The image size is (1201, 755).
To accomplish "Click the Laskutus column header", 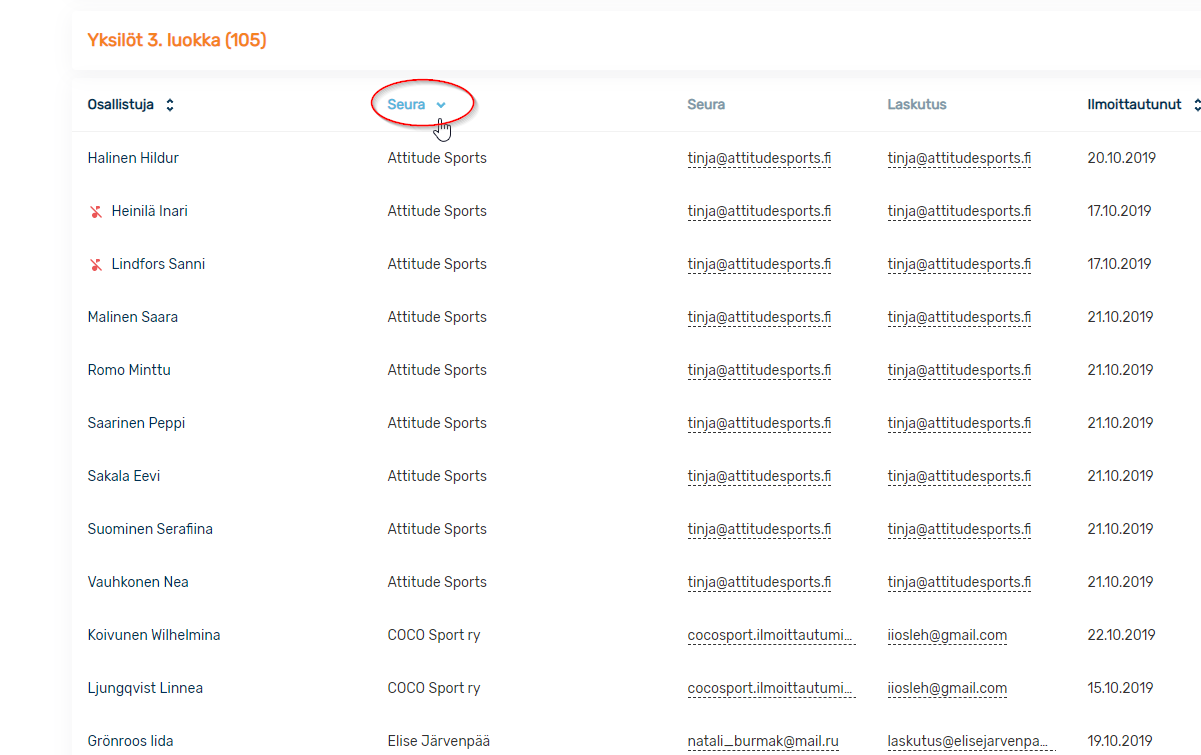I will point(917,105).
